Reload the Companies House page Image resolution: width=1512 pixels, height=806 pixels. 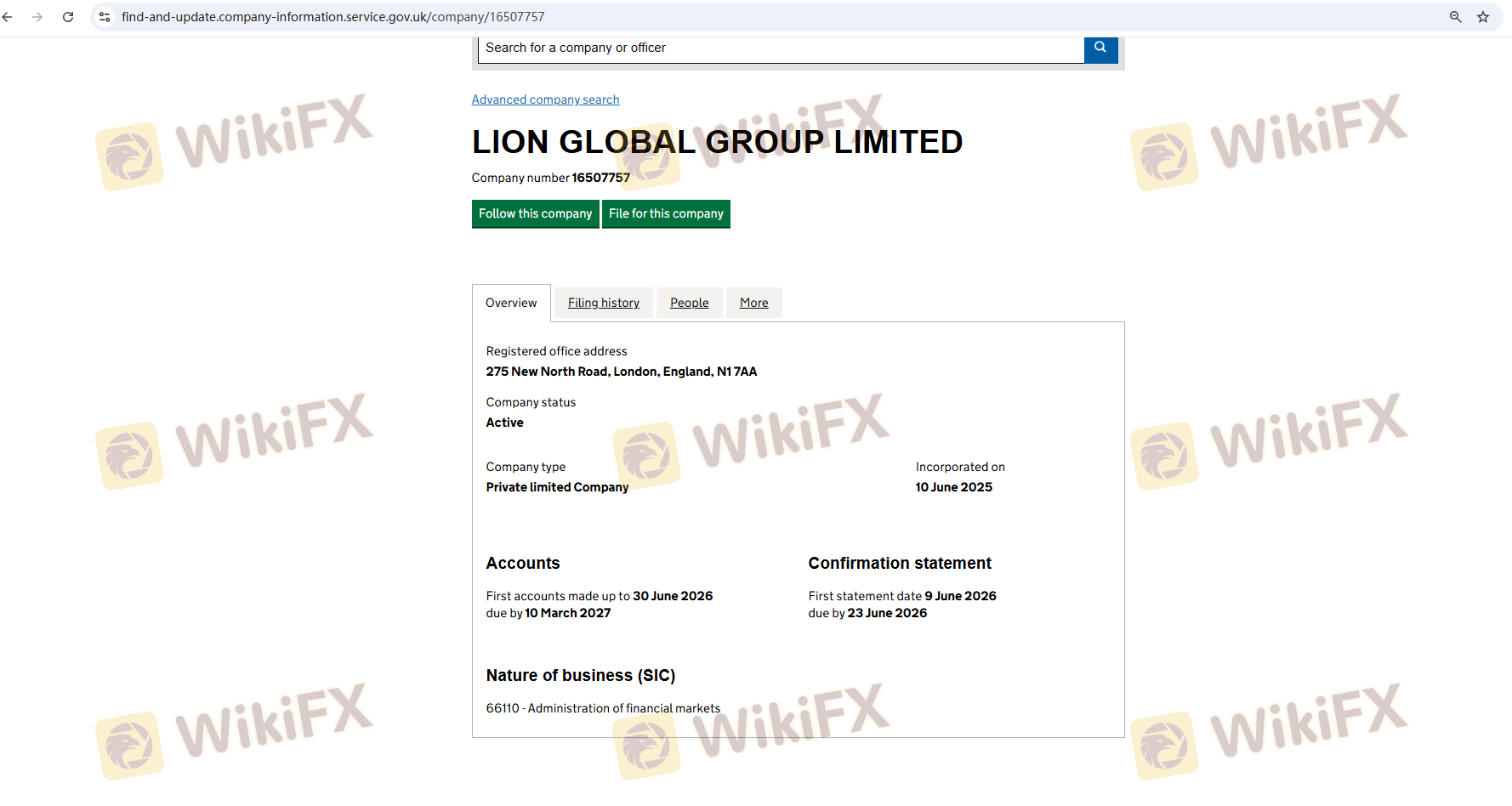[x=68, y=17]
